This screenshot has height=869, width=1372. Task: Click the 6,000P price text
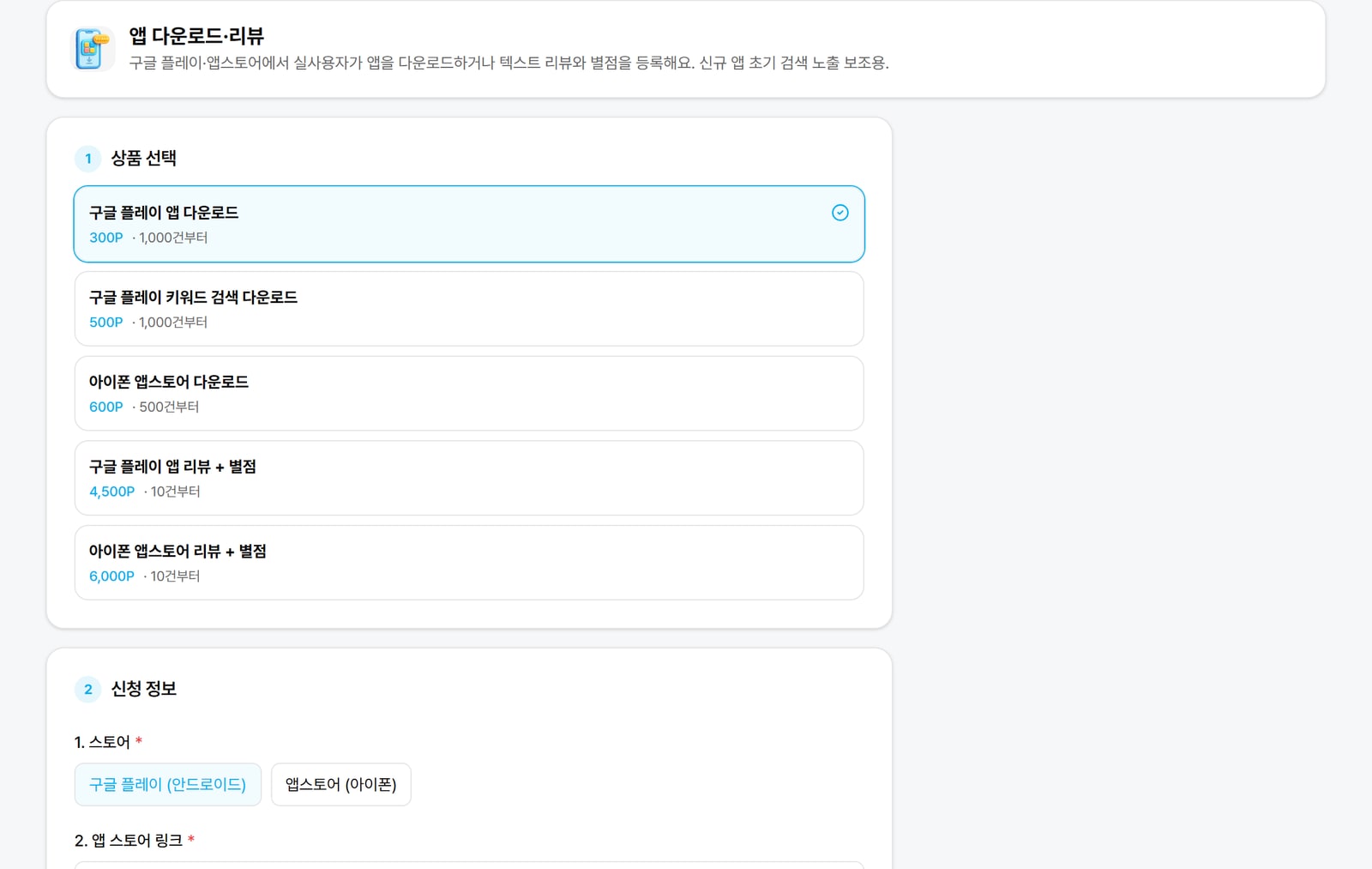(112, 576)
